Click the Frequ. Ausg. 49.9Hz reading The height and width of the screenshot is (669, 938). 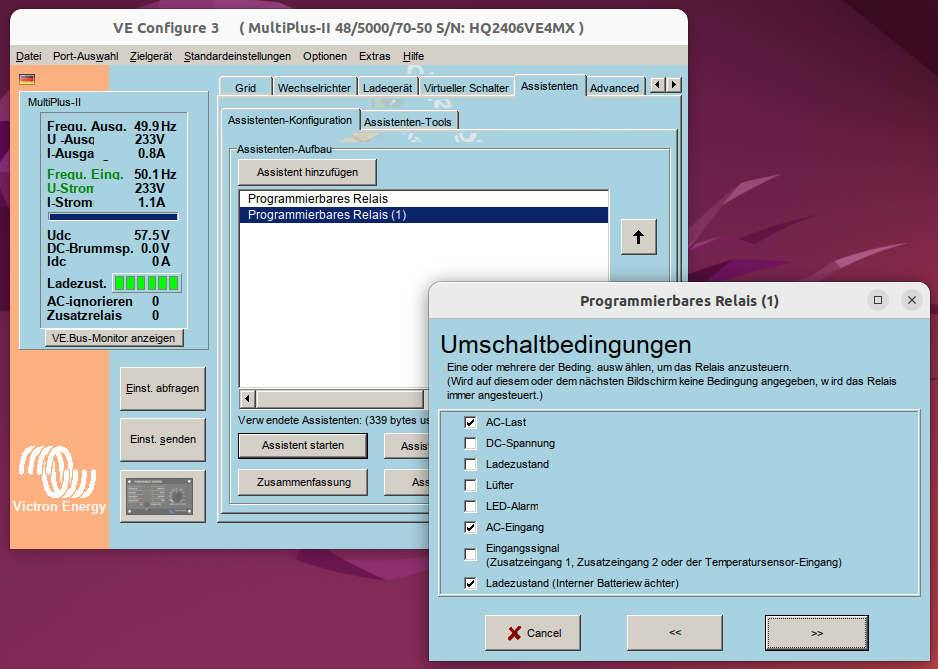tap(111, 126)
